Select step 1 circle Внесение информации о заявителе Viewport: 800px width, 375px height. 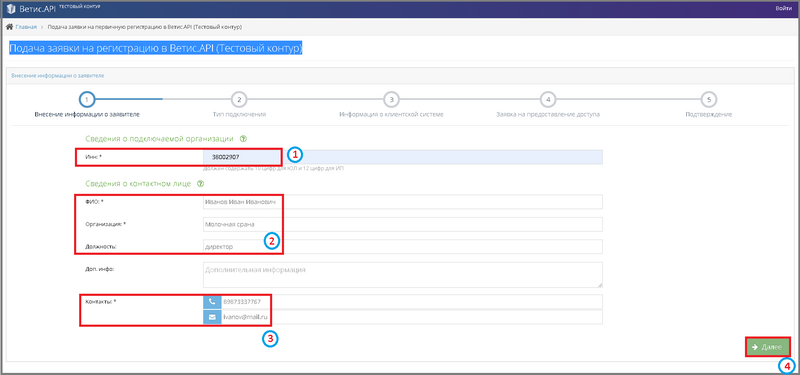87,99
